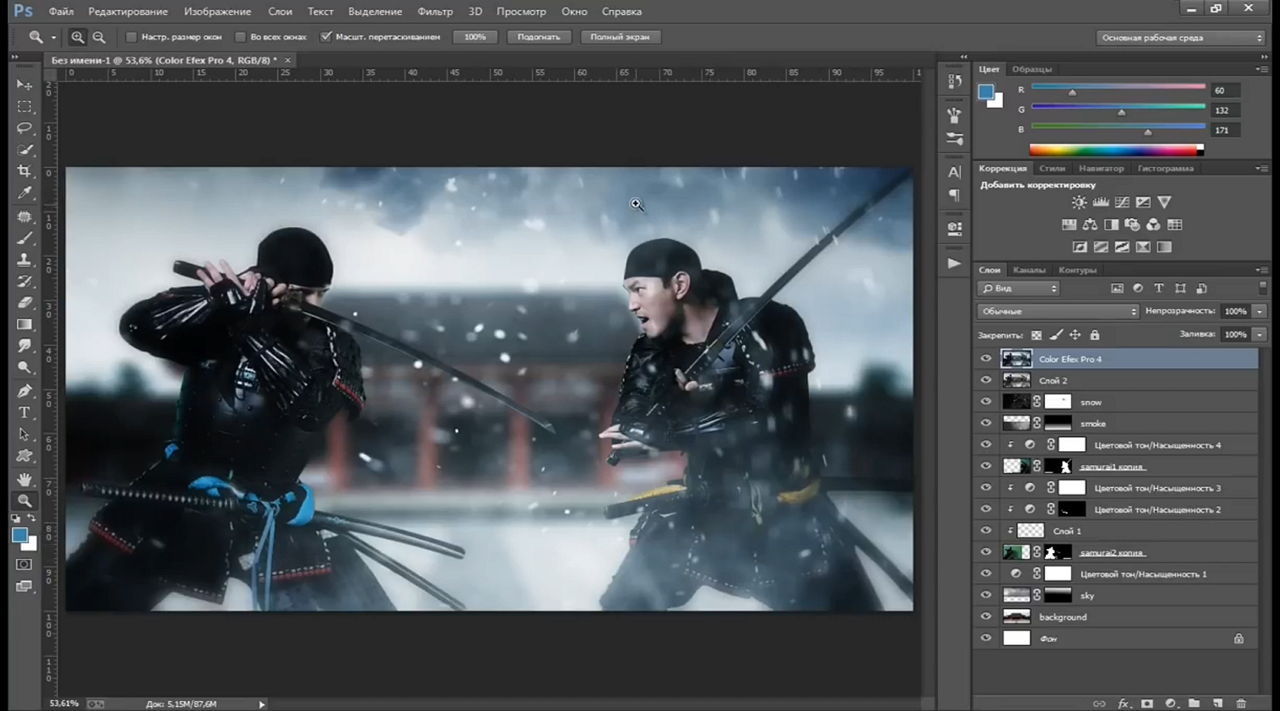The width and height of the screenshot is (1280, 711).
Task: Open the fill Заливка slider arrow
Action: pyautogui.click(x=1259, y=334)
